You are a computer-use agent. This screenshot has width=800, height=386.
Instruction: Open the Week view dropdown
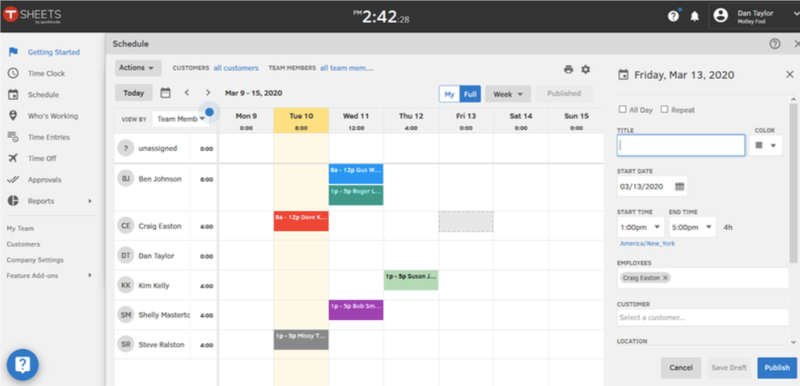pos(508,94)
